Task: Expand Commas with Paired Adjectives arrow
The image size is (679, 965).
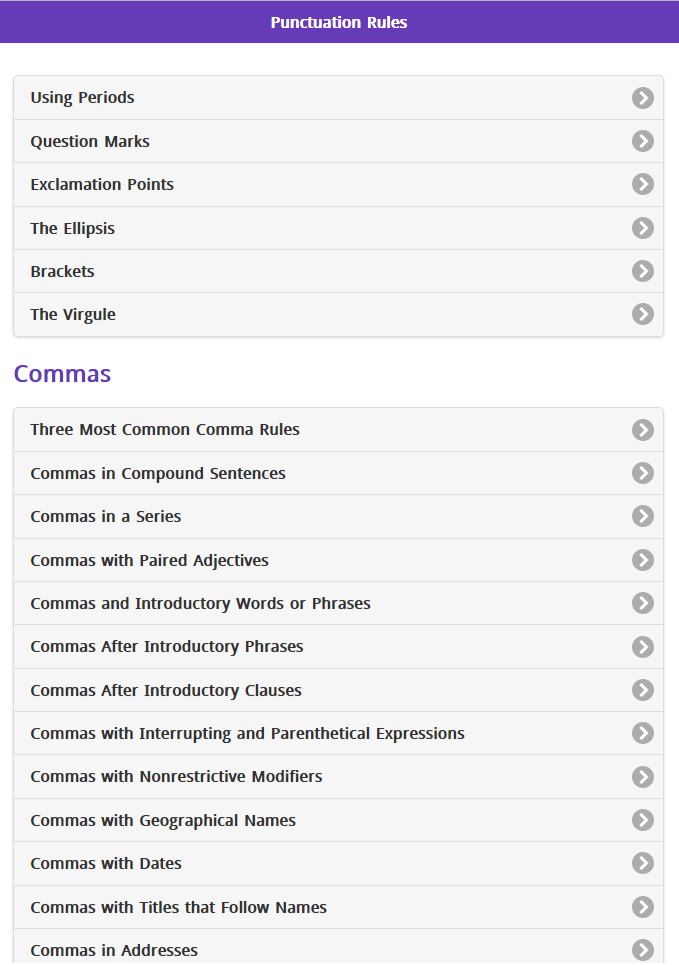Action: (643, 560)
